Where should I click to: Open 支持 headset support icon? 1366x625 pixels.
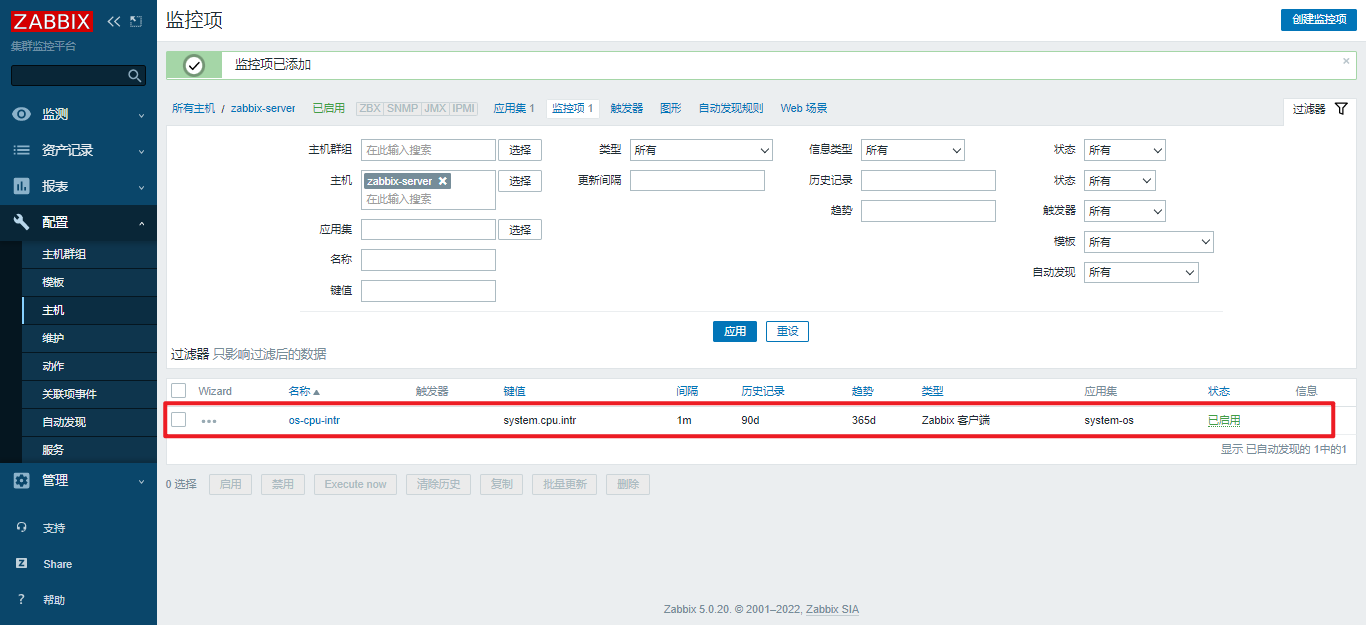tap(21, 528)
